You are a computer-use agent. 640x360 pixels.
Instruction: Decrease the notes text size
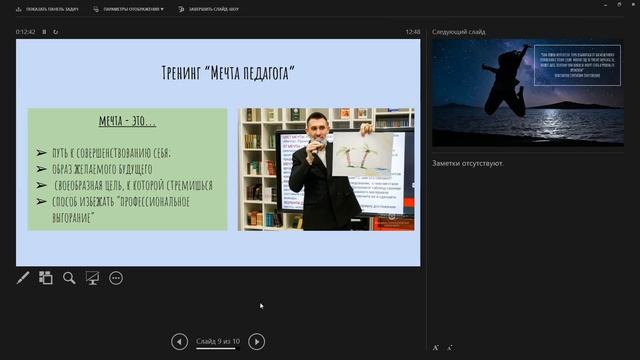coord(449,348)
